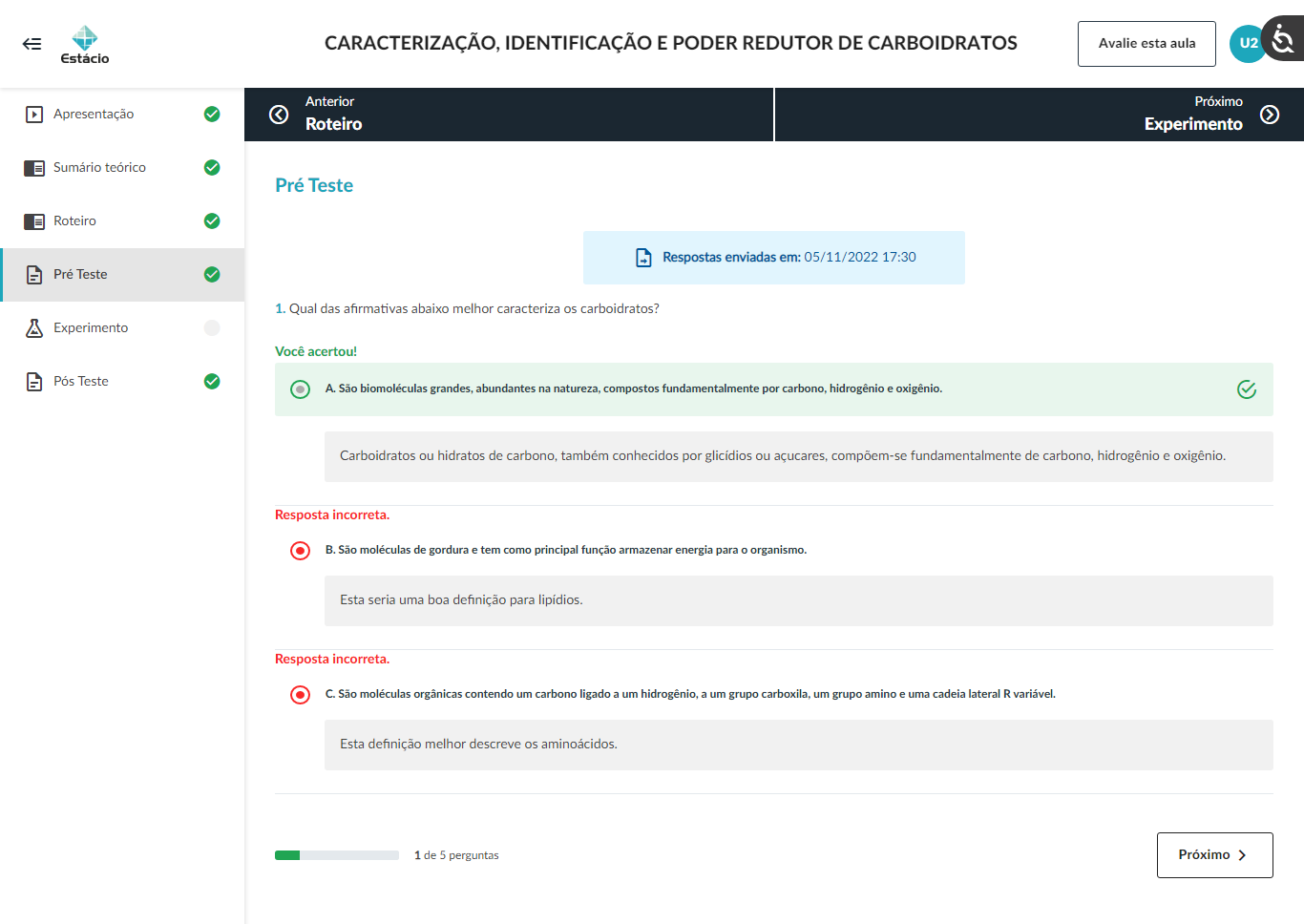Click the Sumário teórico book icon
This screenshot has height=924, width=1304.
pos(34,168)
